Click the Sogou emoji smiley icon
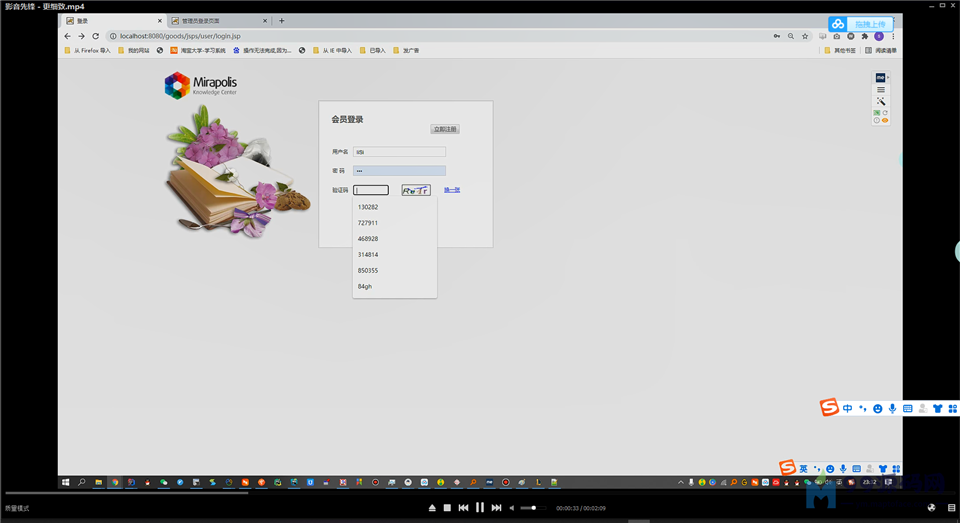 [x=877, y=408]
